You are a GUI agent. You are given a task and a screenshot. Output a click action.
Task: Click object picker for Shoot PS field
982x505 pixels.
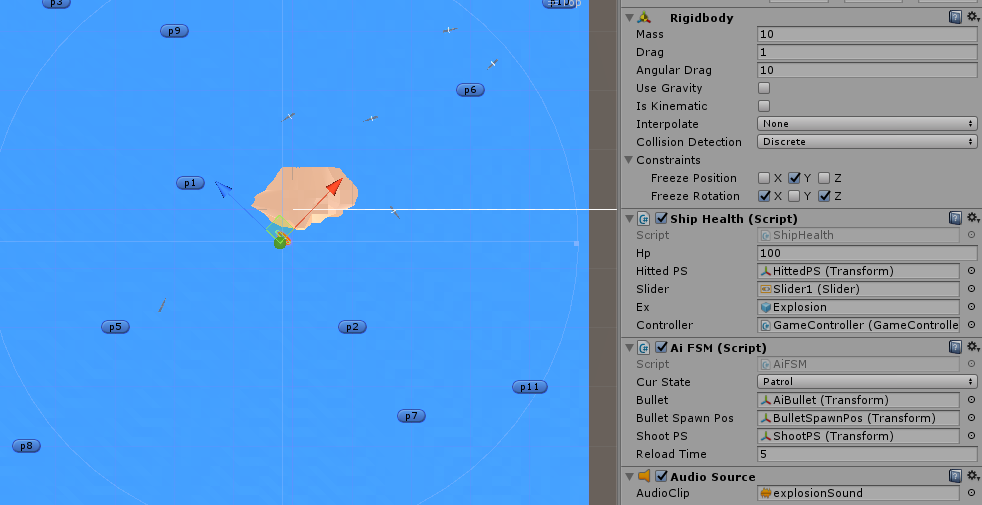(x=971, y=436)
